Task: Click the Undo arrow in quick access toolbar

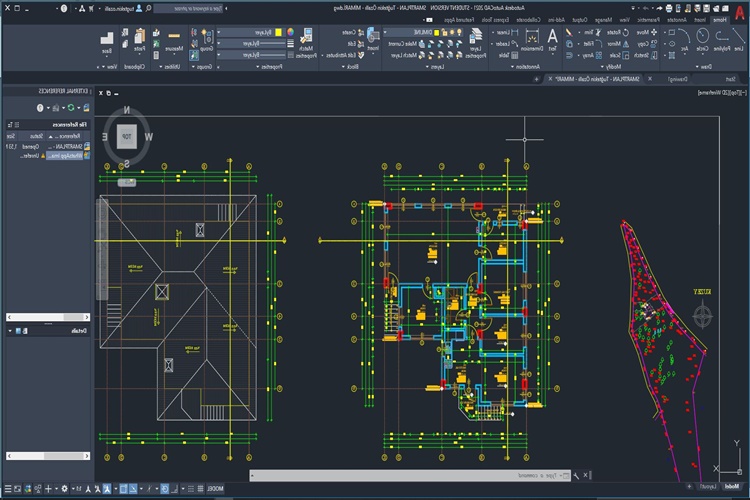Action: click(659, 8)
